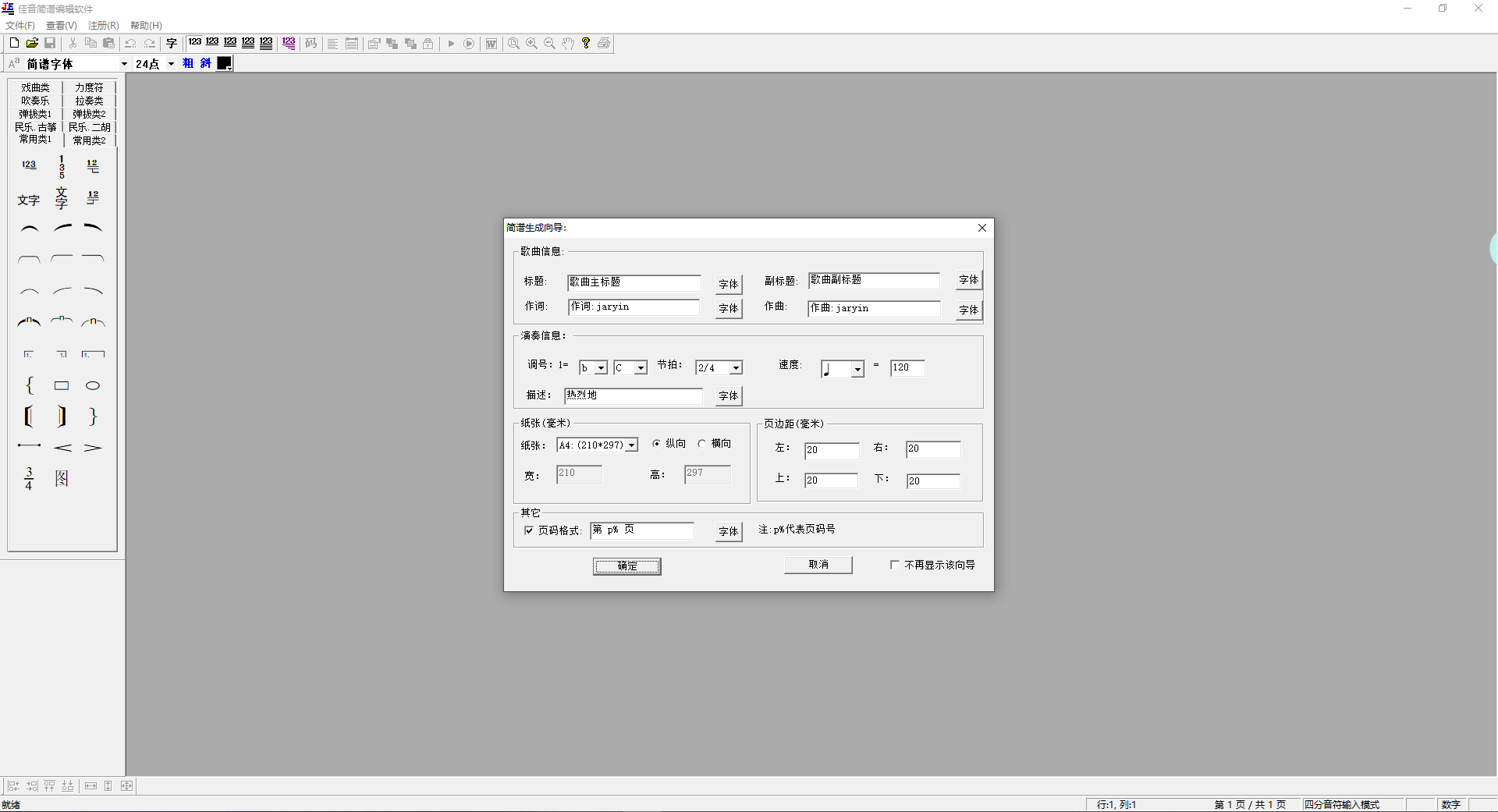The width and height of the screenshot is (1498, 812).
Task: Select the first 123 lyric-line mode button
Action: click(195, 44)
